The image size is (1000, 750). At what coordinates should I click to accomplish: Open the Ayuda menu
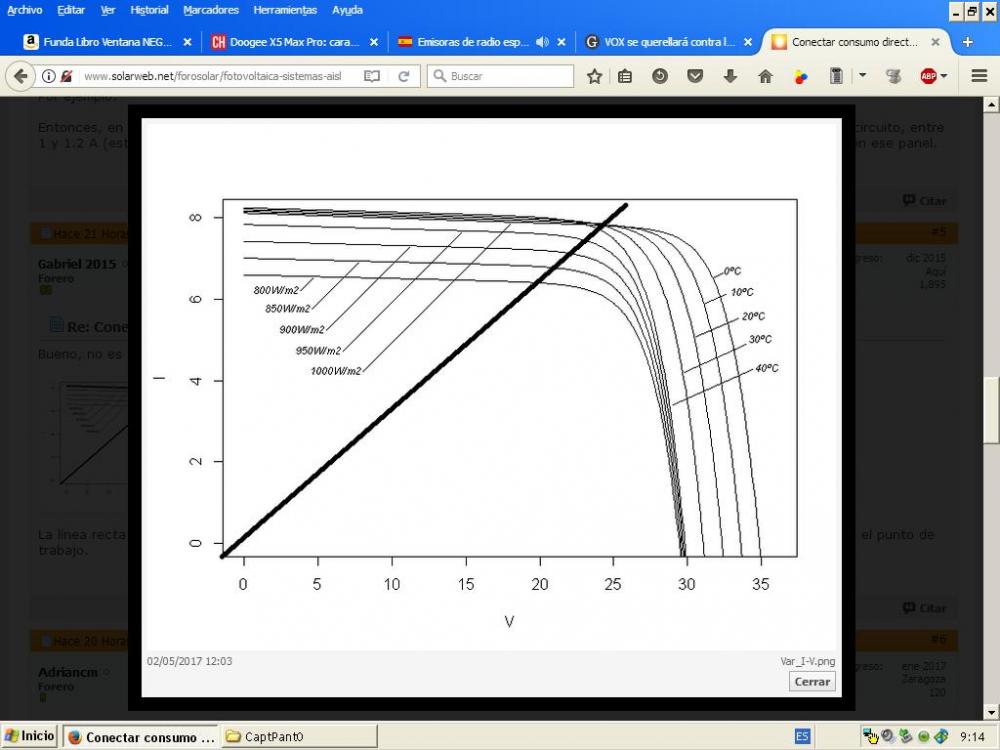point(347,10)
